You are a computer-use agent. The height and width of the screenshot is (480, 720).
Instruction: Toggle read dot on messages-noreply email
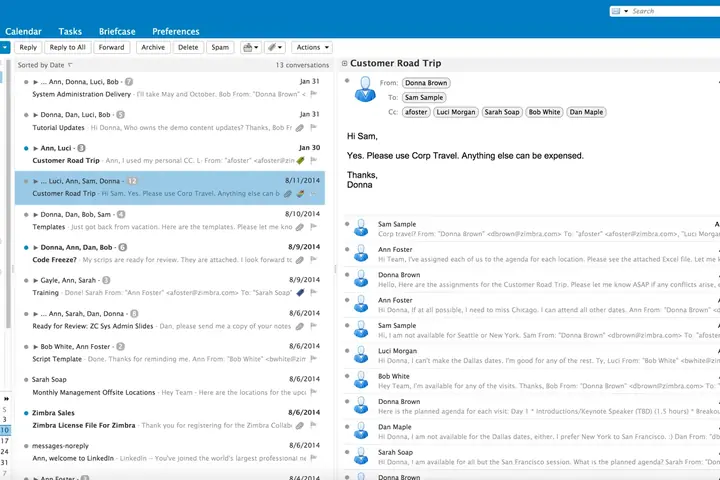pyautogui.click(x=26, y=446)
